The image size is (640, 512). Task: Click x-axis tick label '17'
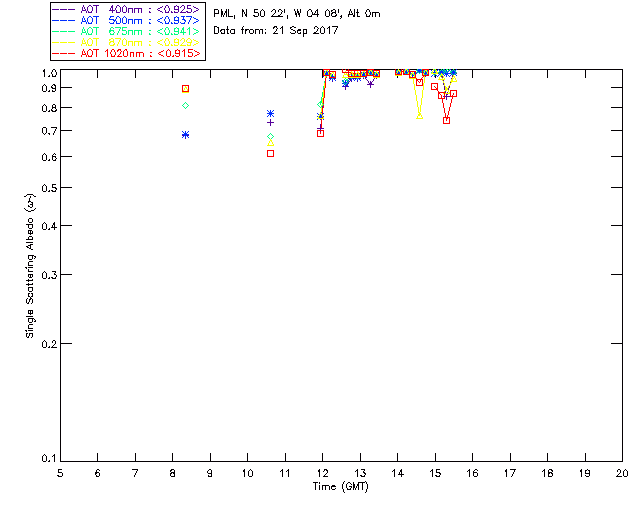pyautogui.click(x=510, y=473)
